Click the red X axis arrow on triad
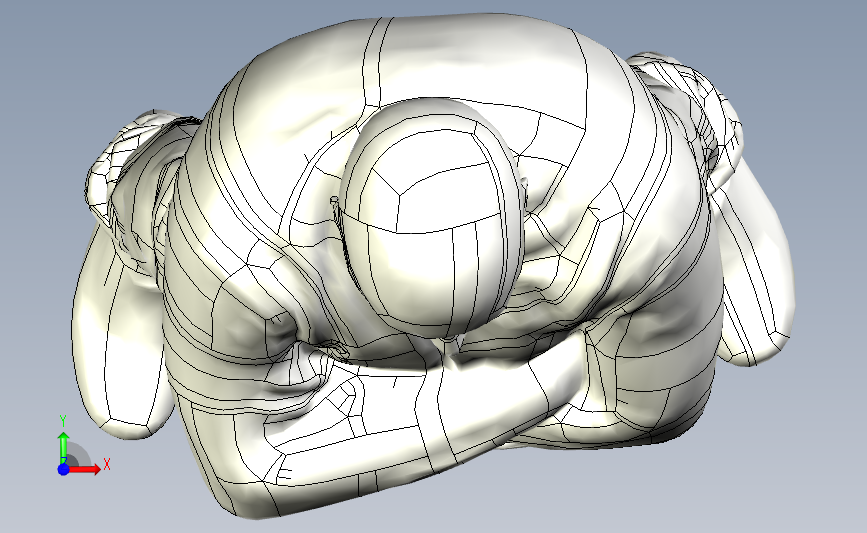The width and height of the screenshot is (867, 533). click(85, 469)
